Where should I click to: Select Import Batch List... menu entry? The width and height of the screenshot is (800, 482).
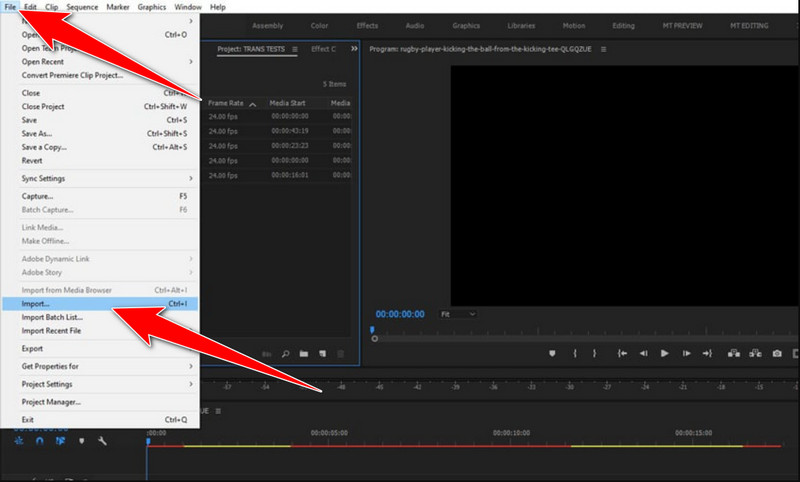100,317
